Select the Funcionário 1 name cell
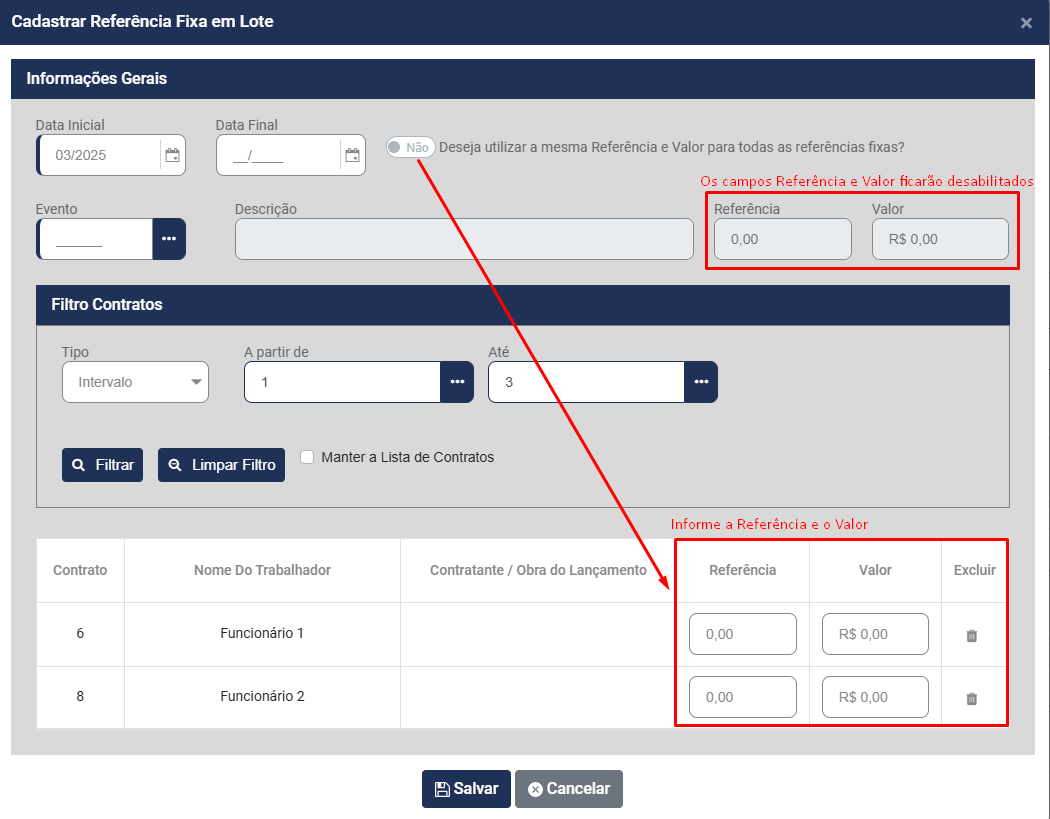The height and width of the screenshot is (819, 1050). point(262,634)
